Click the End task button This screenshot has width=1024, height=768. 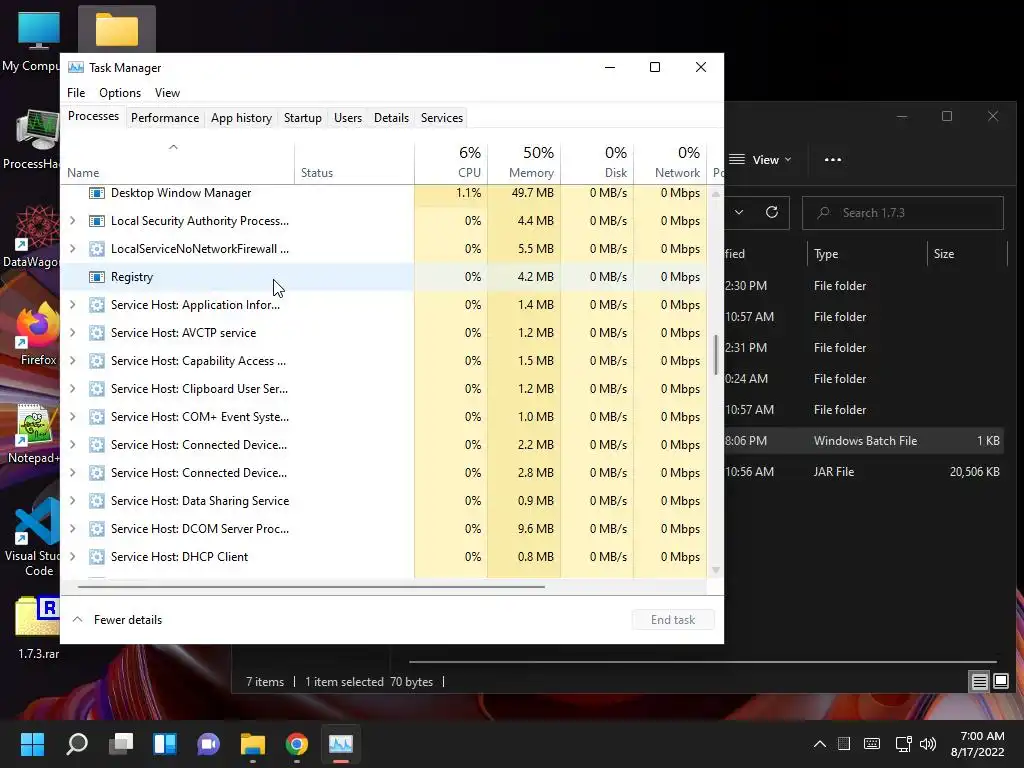pyautogui.click(x=673, y=620)
